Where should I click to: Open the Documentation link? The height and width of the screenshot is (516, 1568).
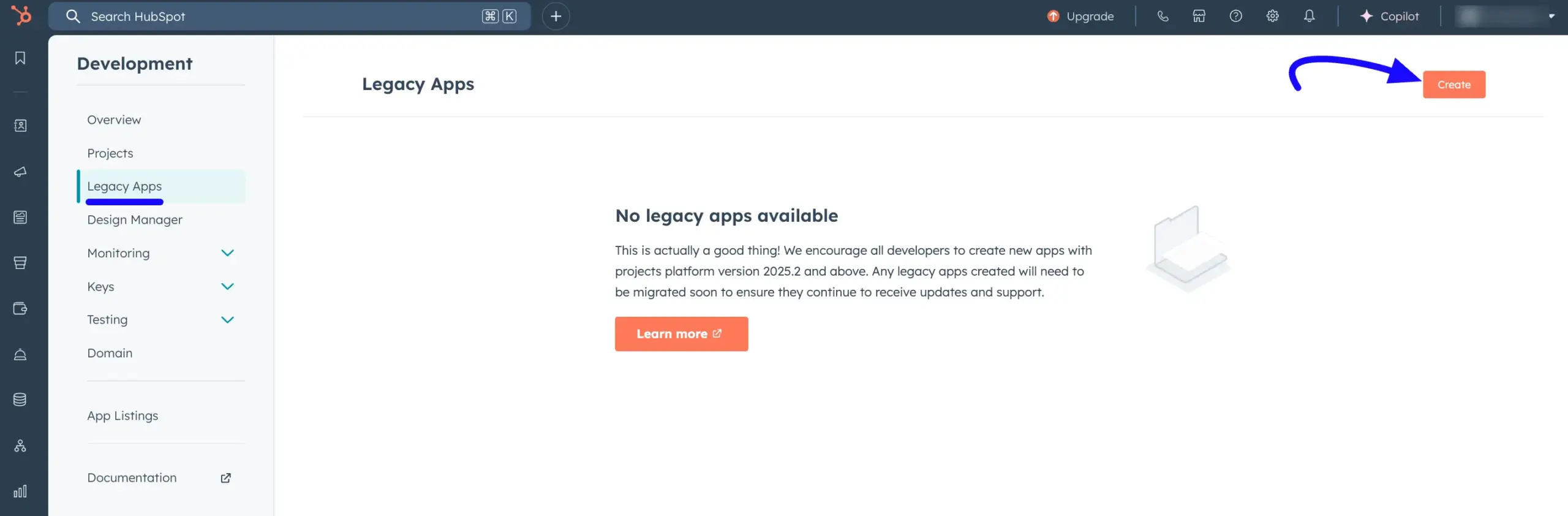(x=132, y=478)
